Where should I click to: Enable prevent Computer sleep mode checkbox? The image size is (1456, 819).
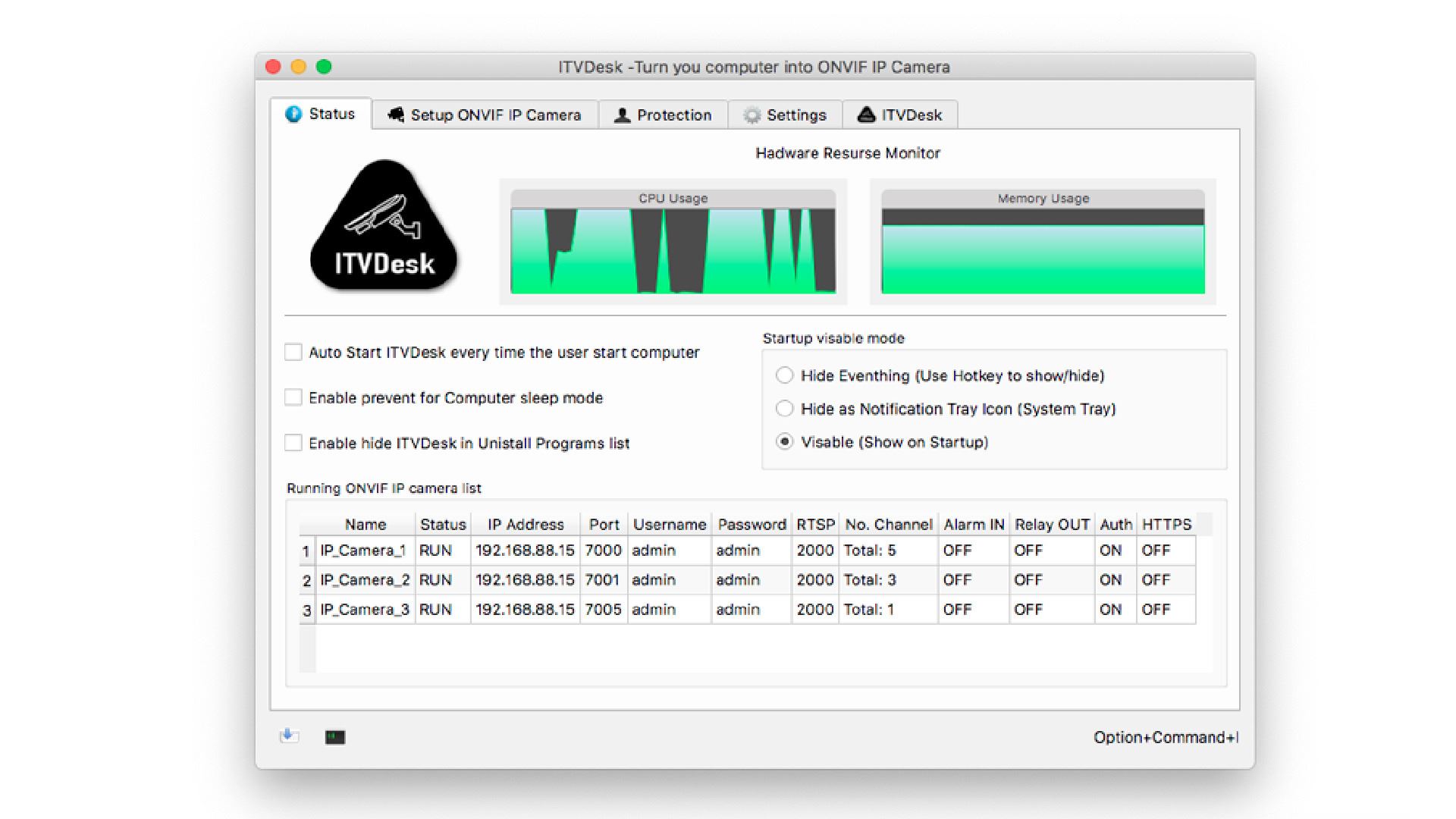point(293,397)
